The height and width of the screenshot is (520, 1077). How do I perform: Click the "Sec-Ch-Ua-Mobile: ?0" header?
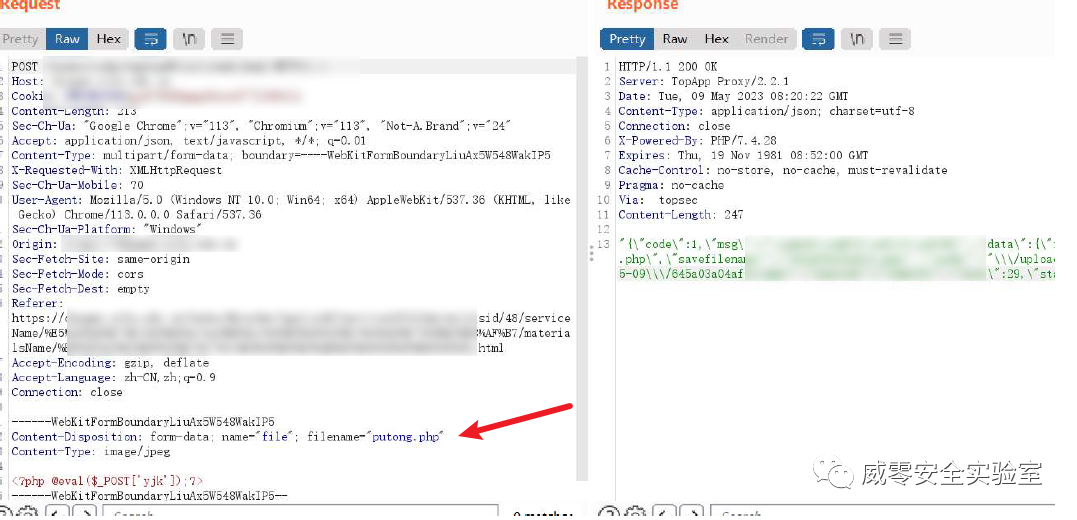pyautogui.click(x=78, y=185)
